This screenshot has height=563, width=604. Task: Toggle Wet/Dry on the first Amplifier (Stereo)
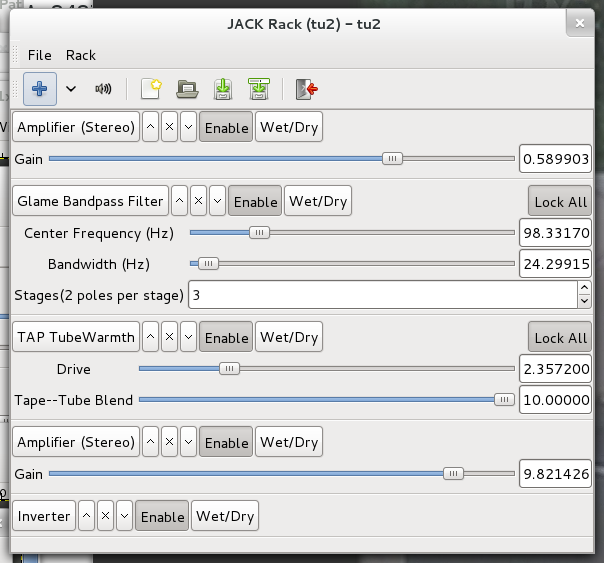[289, 127]
